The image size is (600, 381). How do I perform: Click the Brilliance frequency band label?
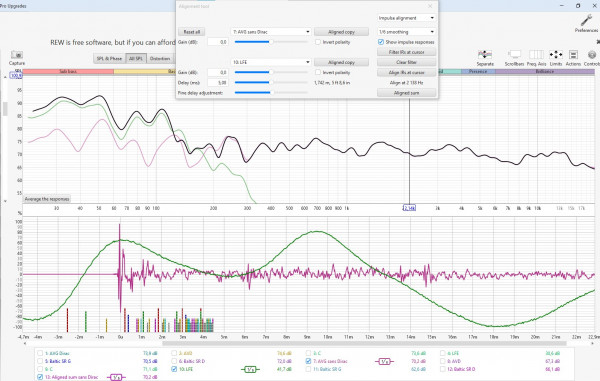click(545, 72)
